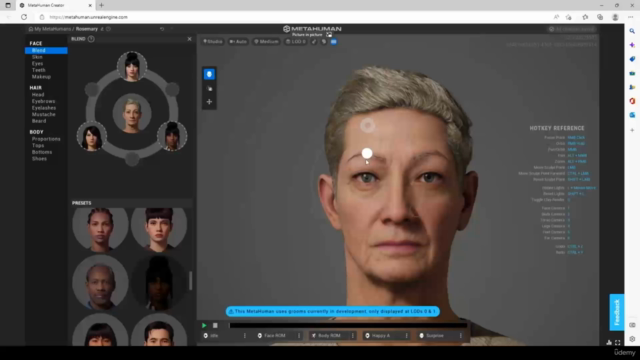The image size is (640, 360).
Task: Click the presets list scrollbar
Action: (x=190, y=280)
